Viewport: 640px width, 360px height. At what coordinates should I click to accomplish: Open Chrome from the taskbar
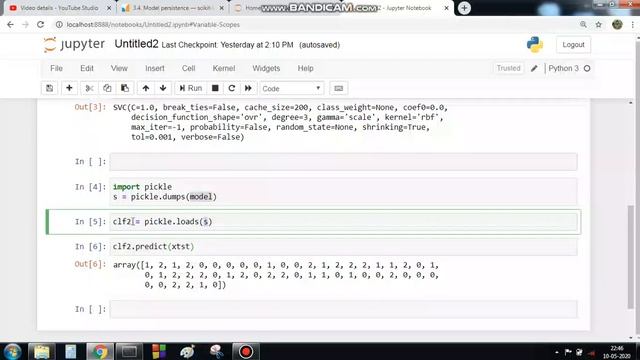tap(100, 351)
